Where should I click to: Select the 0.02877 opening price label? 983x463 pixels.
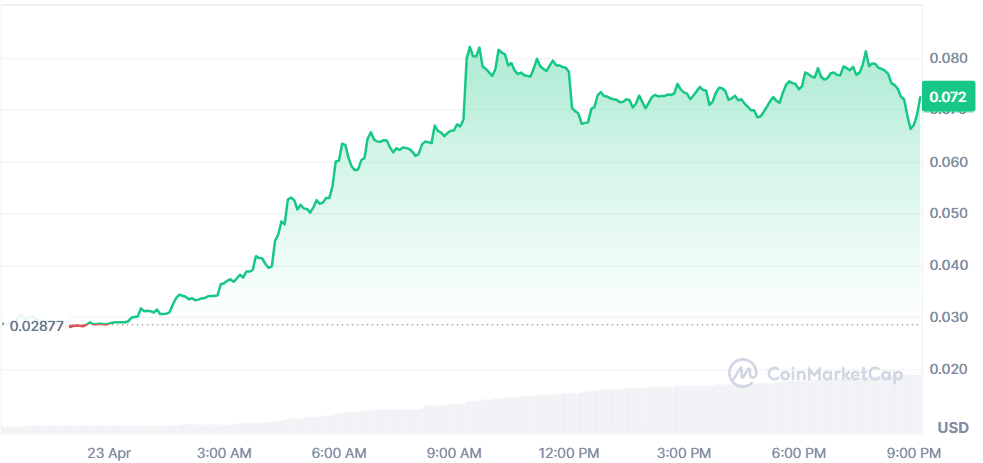[36, 325]
